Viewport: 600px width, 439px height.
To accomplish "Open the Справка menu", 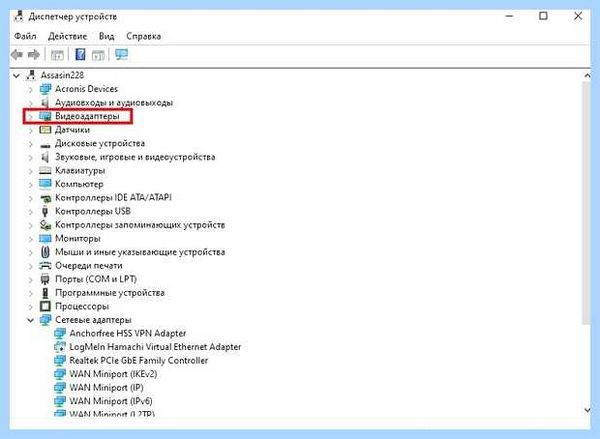I will (x=143, y=36).
